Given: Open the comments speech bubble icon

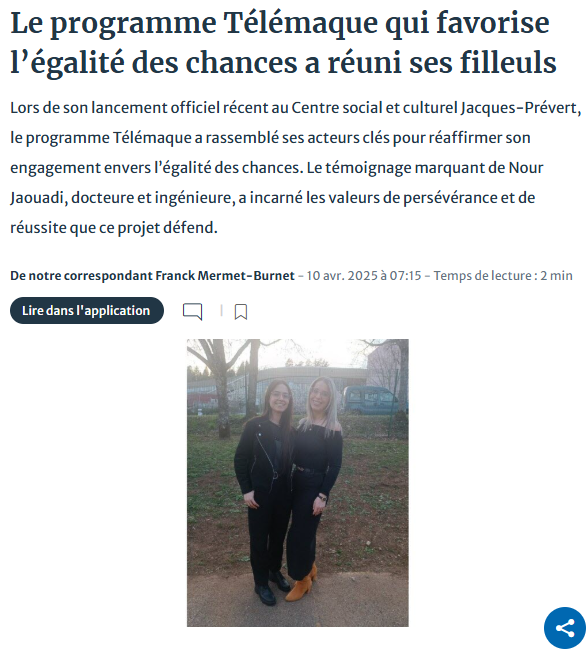Looking at the screenshot, I should click(x=193, y=311).
